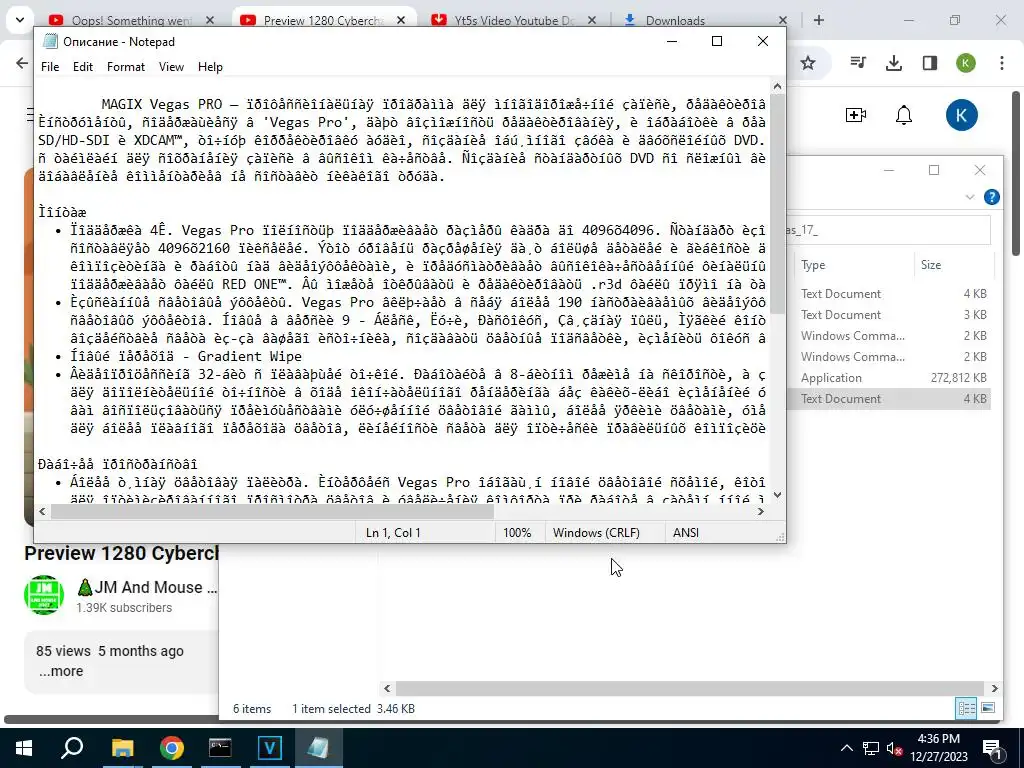Click Notepad vertical scrollbar down arrow
The height and width of the screenshot is (768, 1024).
coord(777,495)
